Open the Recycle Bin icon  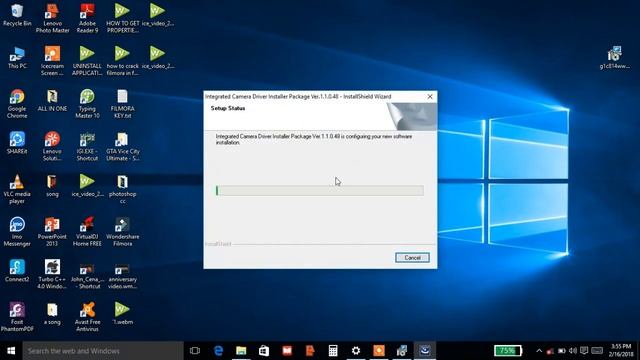[17, 16]
